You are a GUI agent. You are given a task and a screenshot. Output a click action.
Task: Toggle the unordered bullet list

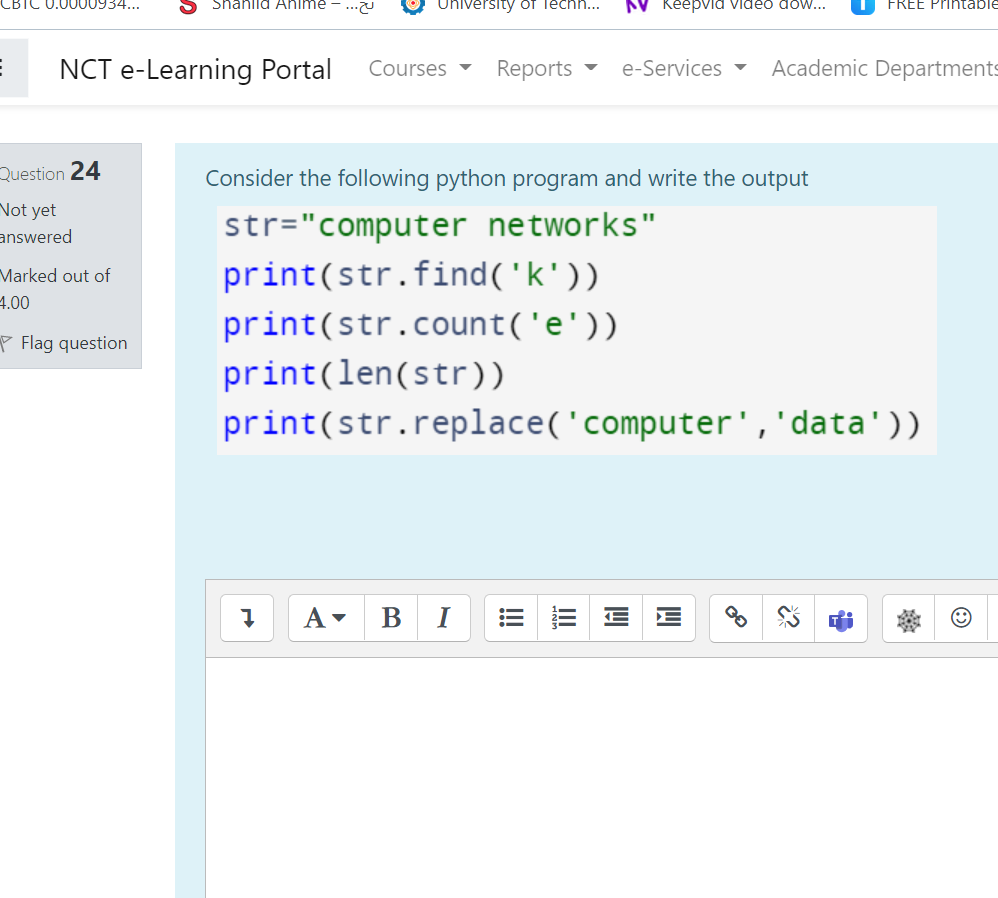(511, 618)
